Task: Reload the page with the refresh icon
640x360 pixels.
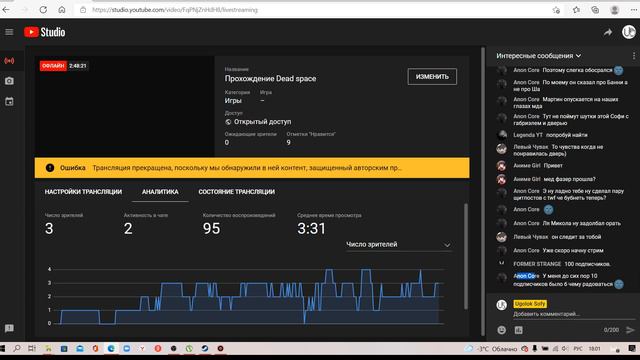Action: [43, 9]
